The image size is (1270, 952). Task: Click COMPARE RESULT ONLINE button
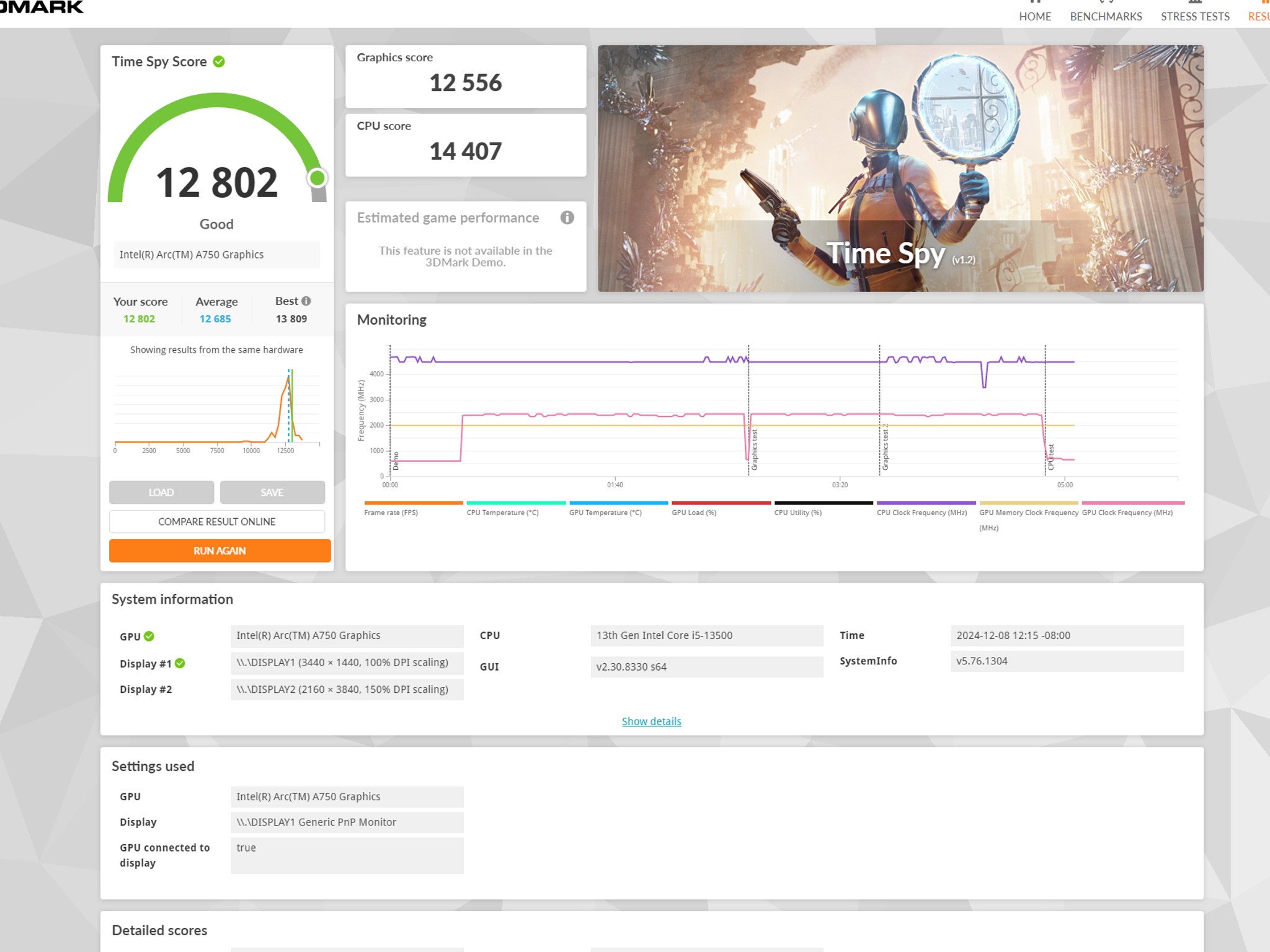tap(217, 522)
